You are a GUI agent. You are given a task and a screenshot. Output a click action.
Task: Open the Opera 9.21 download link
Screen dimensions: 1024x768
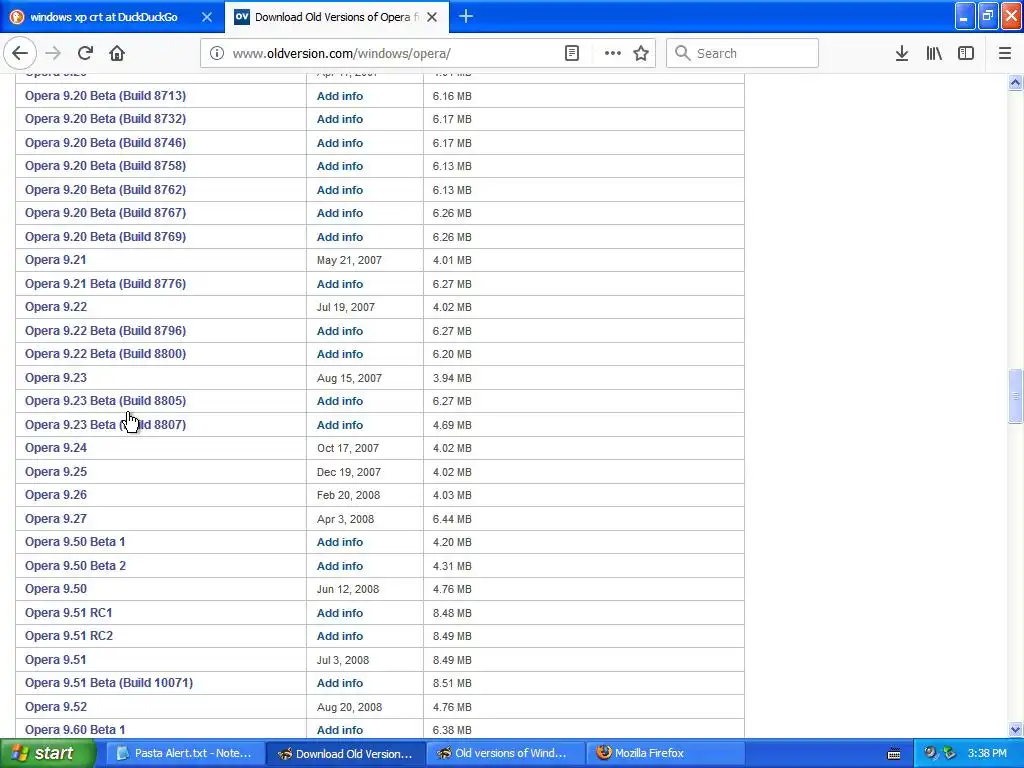point(56,260)
